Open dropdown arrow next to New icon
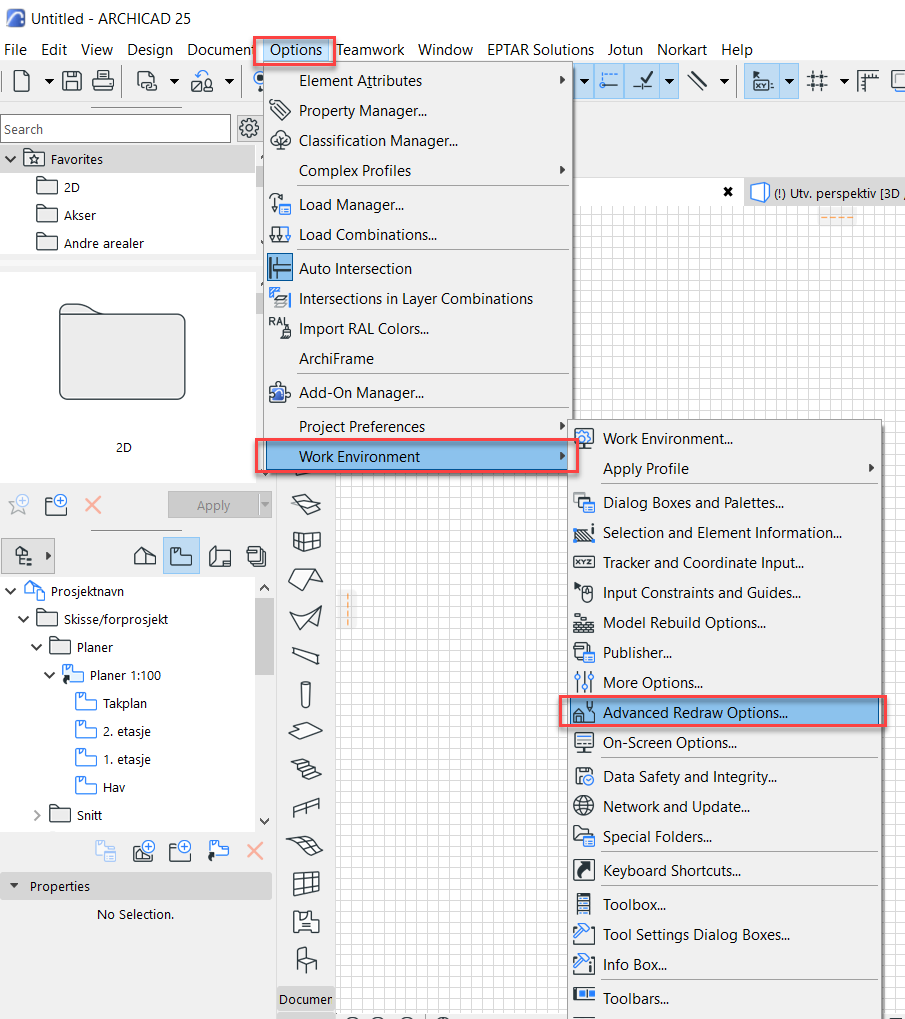 (x=49, y=81)
